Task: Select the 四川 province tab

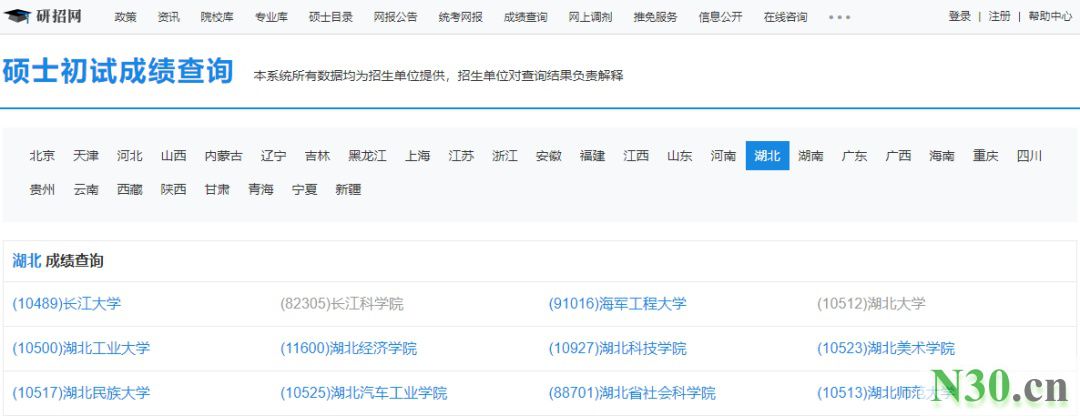Action: tap(1030, 156)
